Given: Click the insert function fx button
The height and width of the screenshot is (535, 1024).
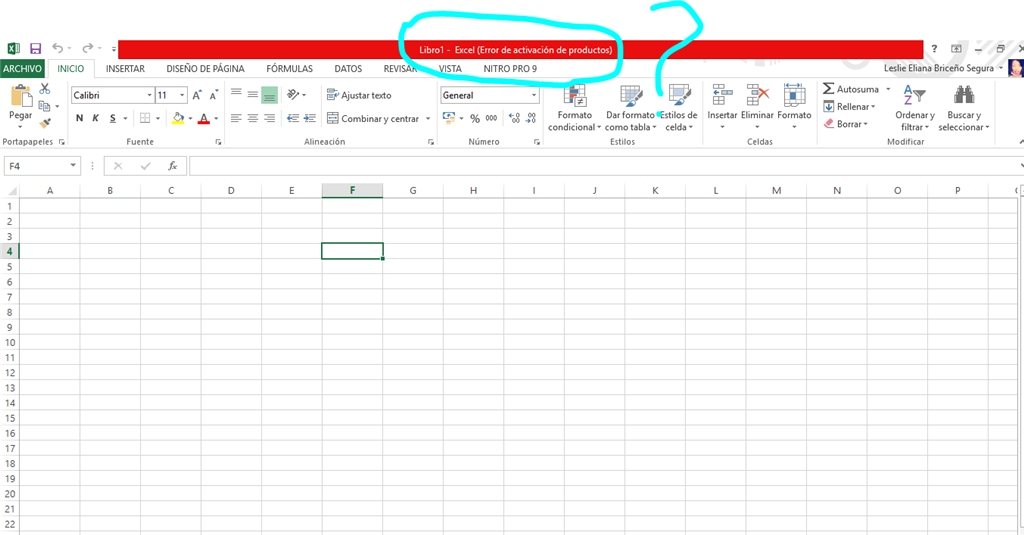Looking at the screenshot, I should pos(172,166).
